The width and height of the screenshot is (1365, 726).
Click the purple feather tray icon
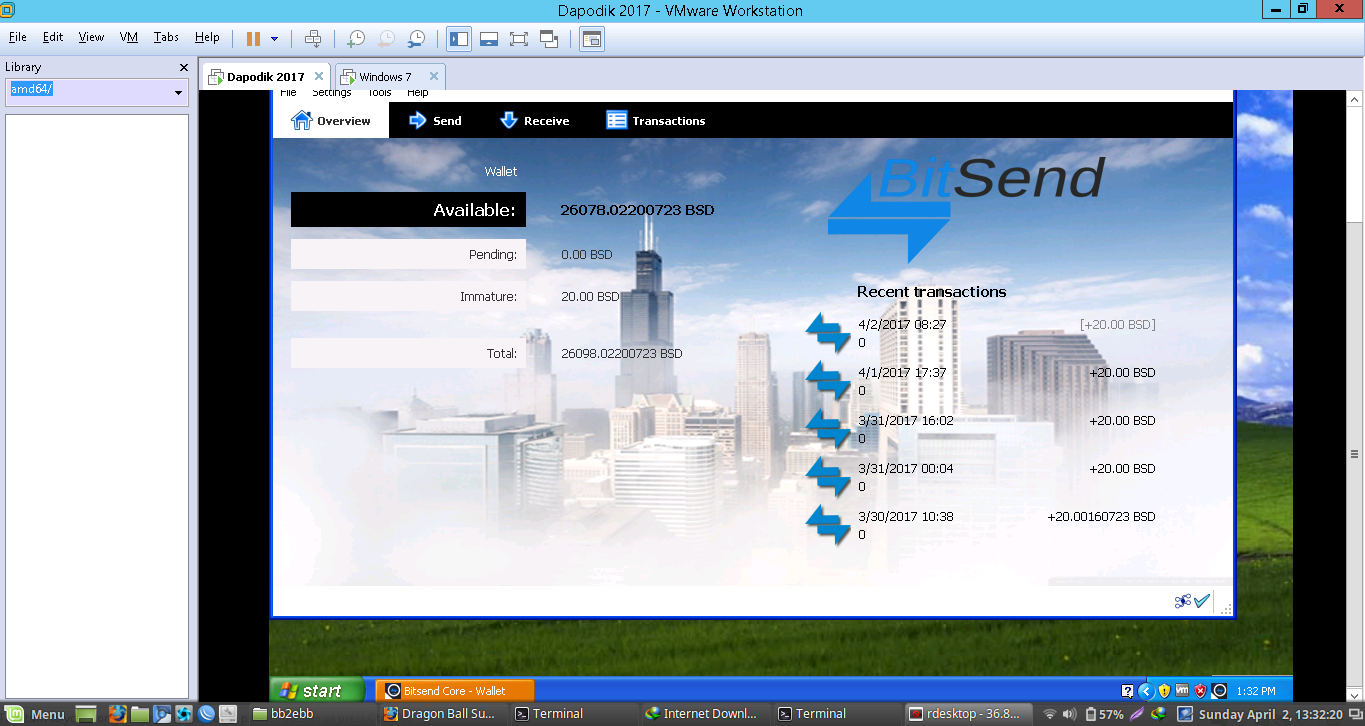[1137, 714]
